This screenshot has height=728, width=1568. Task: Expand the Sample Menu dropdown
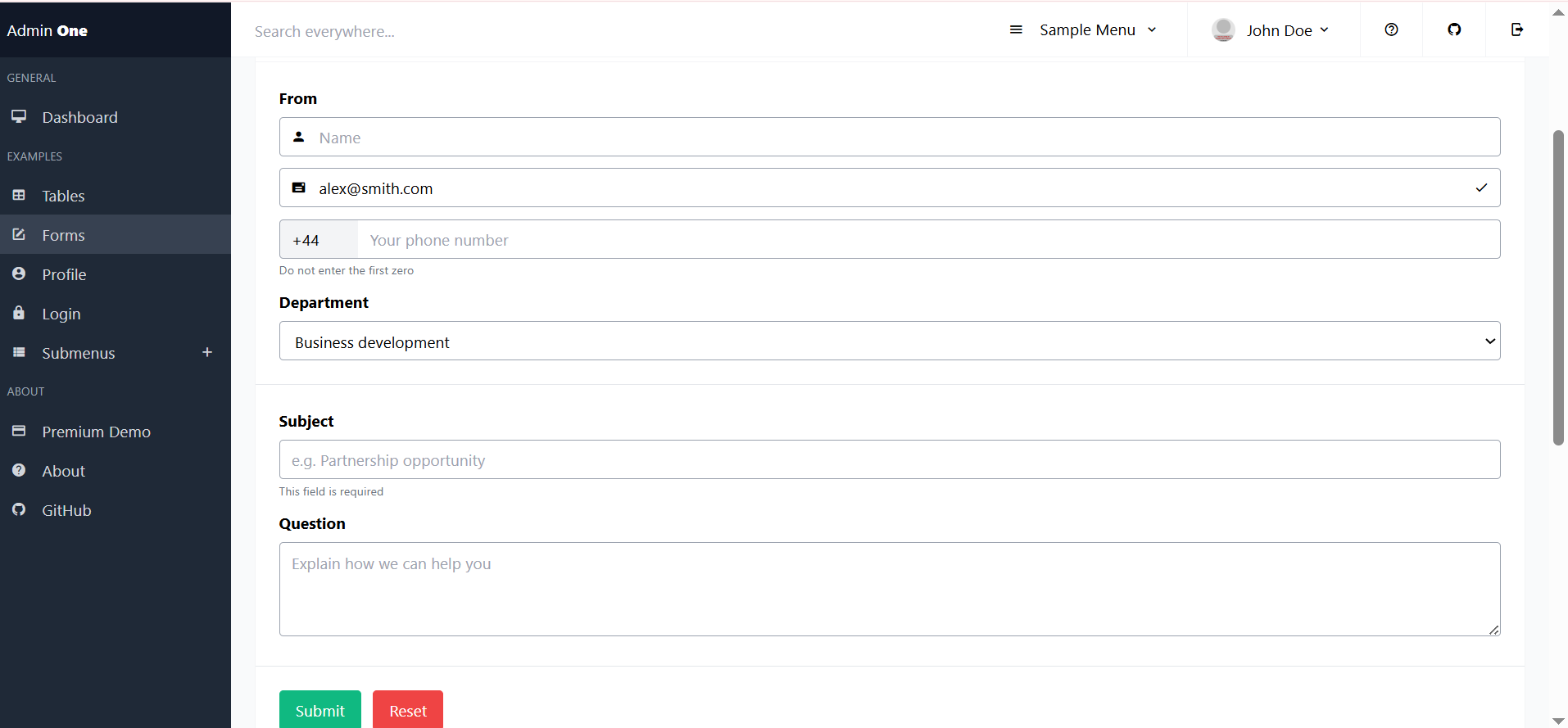click(x=1085, y=30)
